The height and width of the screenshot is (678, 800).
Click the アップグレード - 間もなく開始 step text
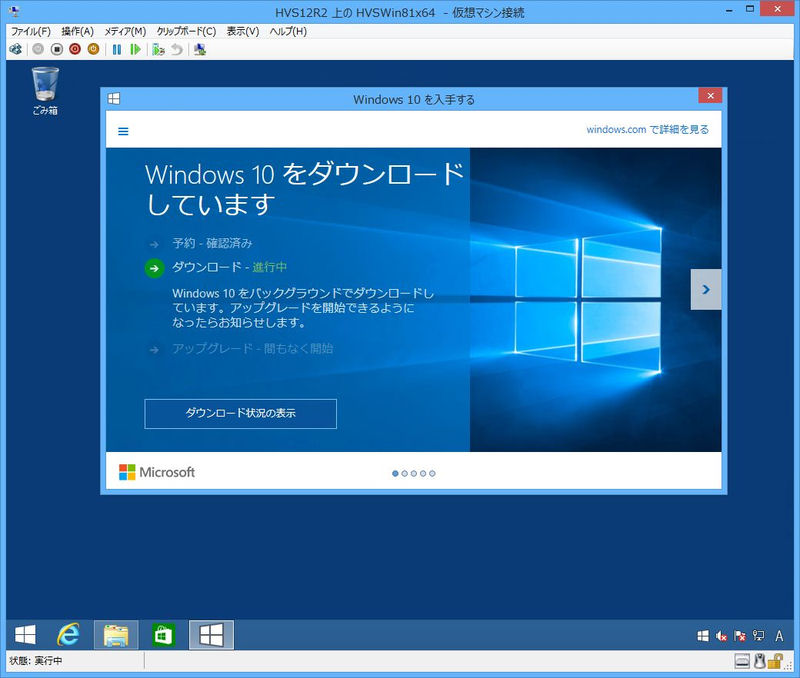[253, 348]
